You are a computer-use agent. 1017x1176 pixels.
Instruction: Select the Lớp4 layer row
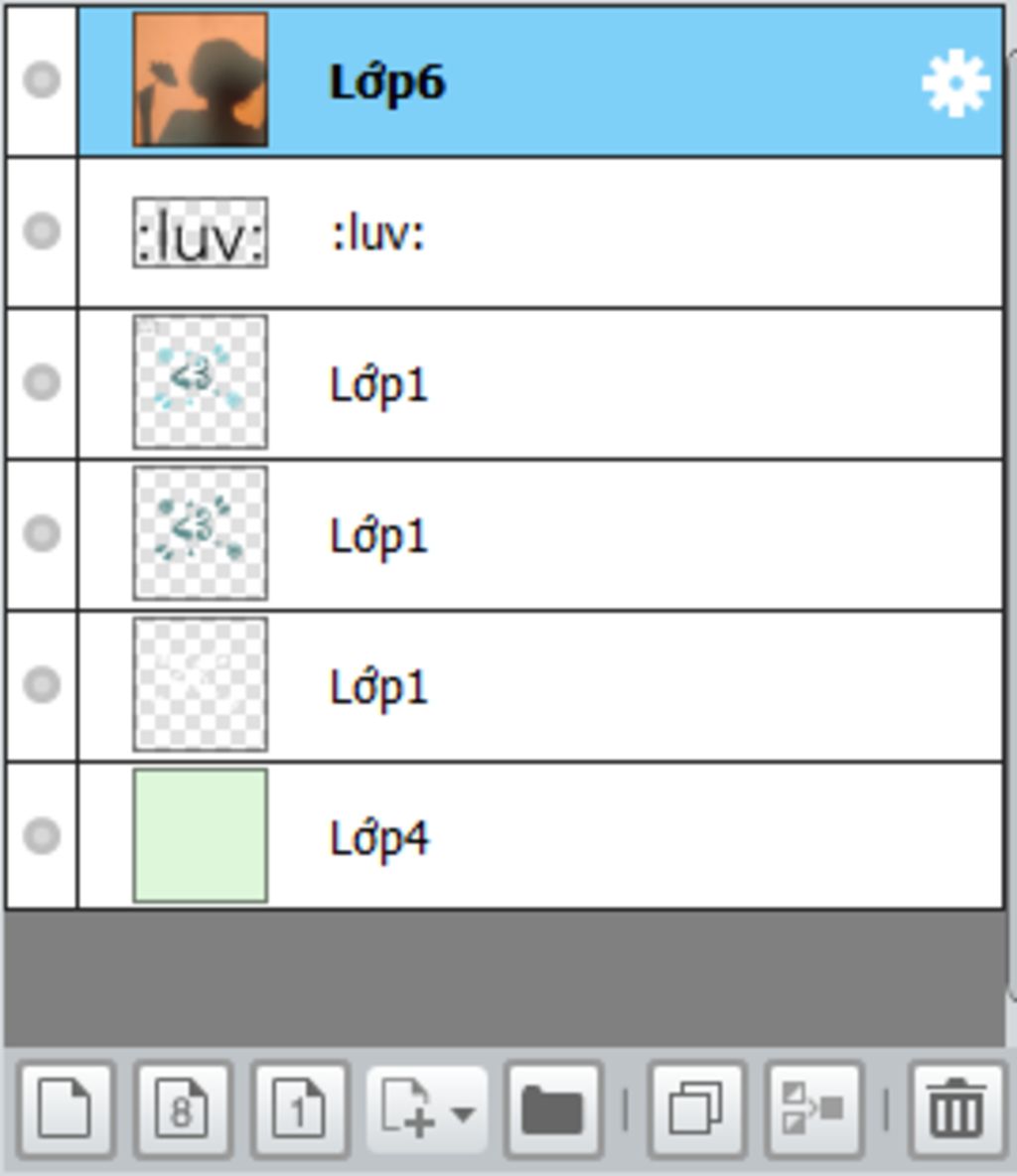(x=540, y=835)
